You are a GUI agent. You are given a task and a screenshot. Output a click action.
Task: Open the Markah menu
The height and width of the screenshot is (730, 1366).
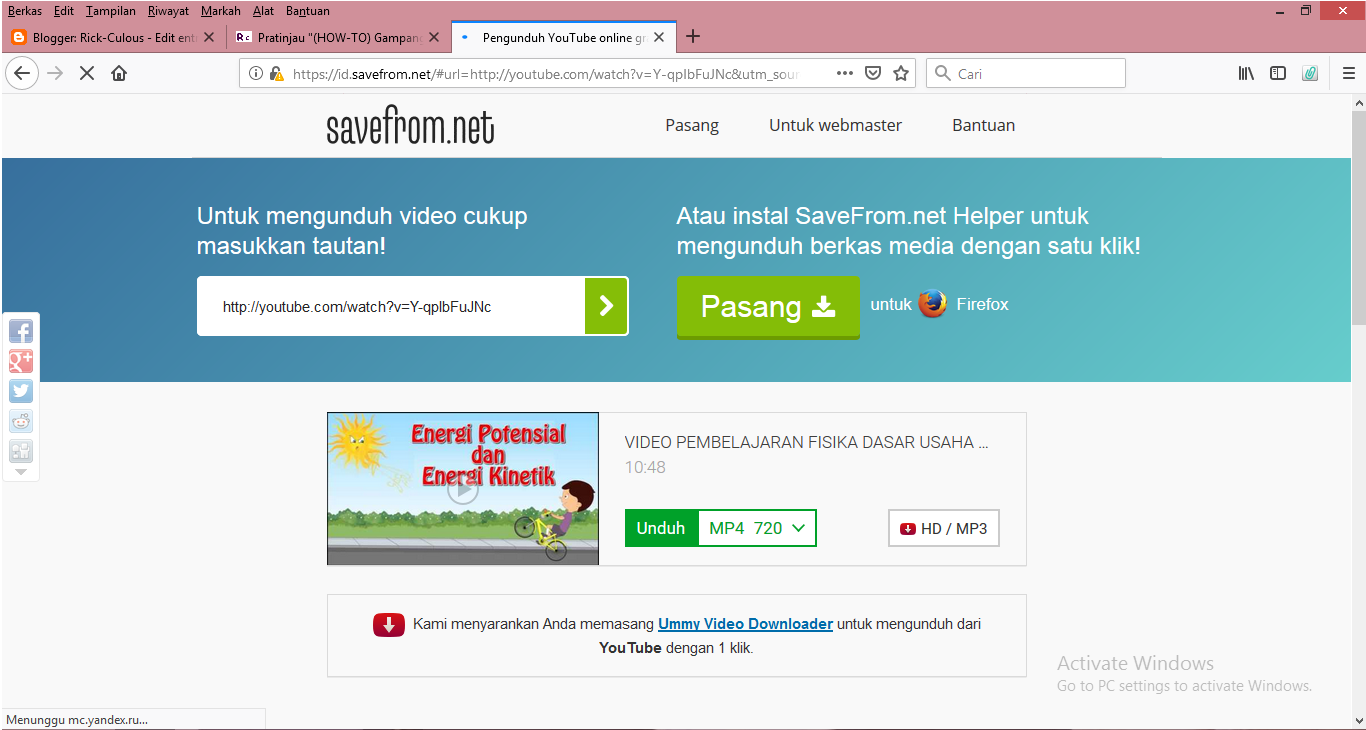coord(220,11)
